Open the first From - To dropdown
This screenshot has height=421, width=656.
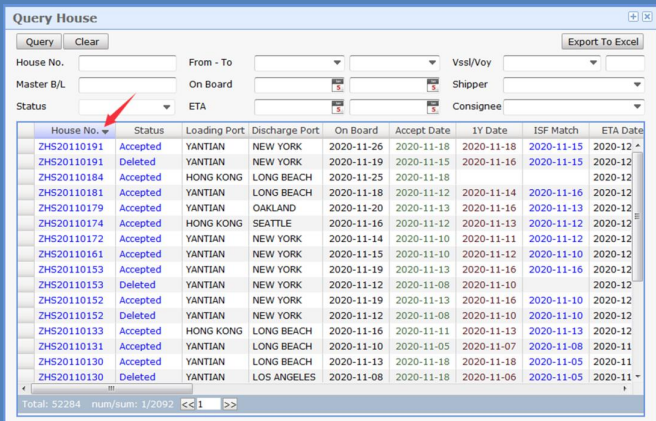coord(337,63)
